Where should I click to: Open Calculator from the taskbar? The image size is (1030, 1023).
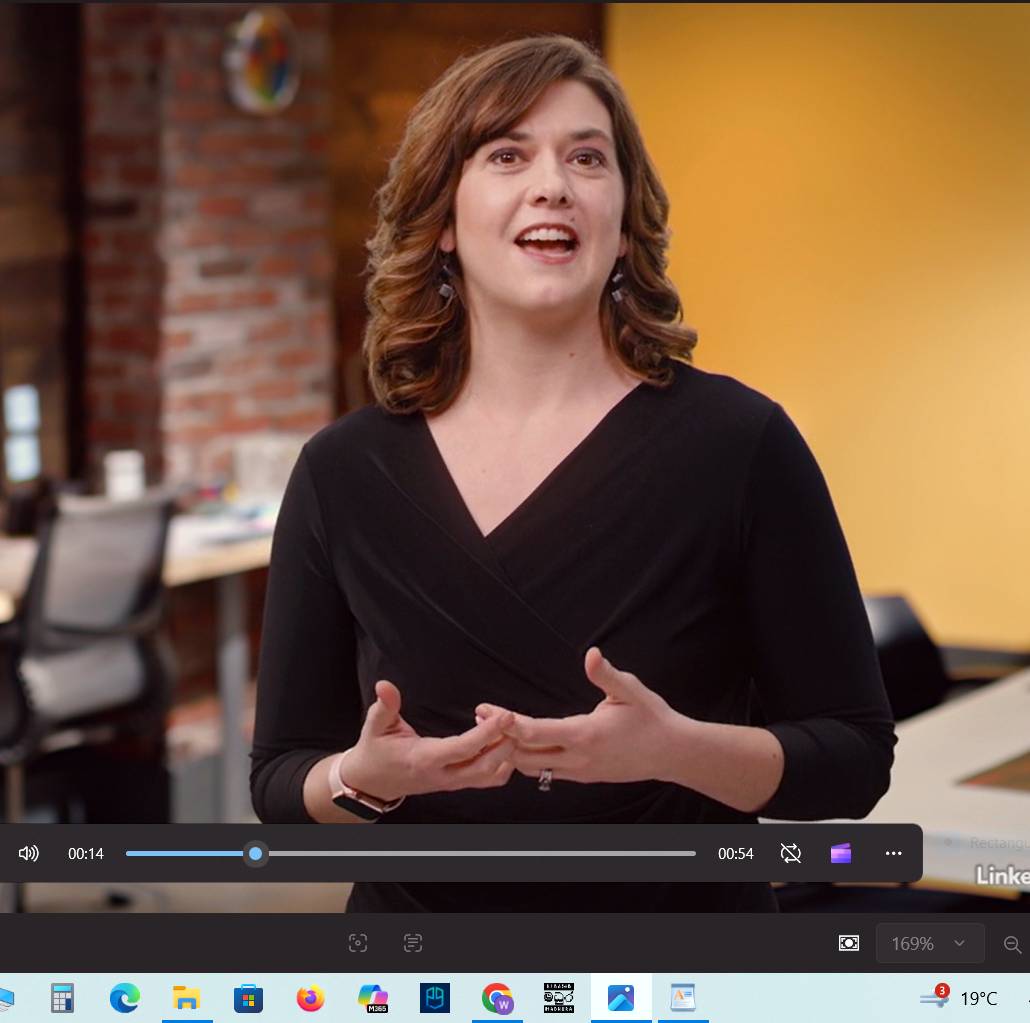pyautogui.click(x=63, y=998)
